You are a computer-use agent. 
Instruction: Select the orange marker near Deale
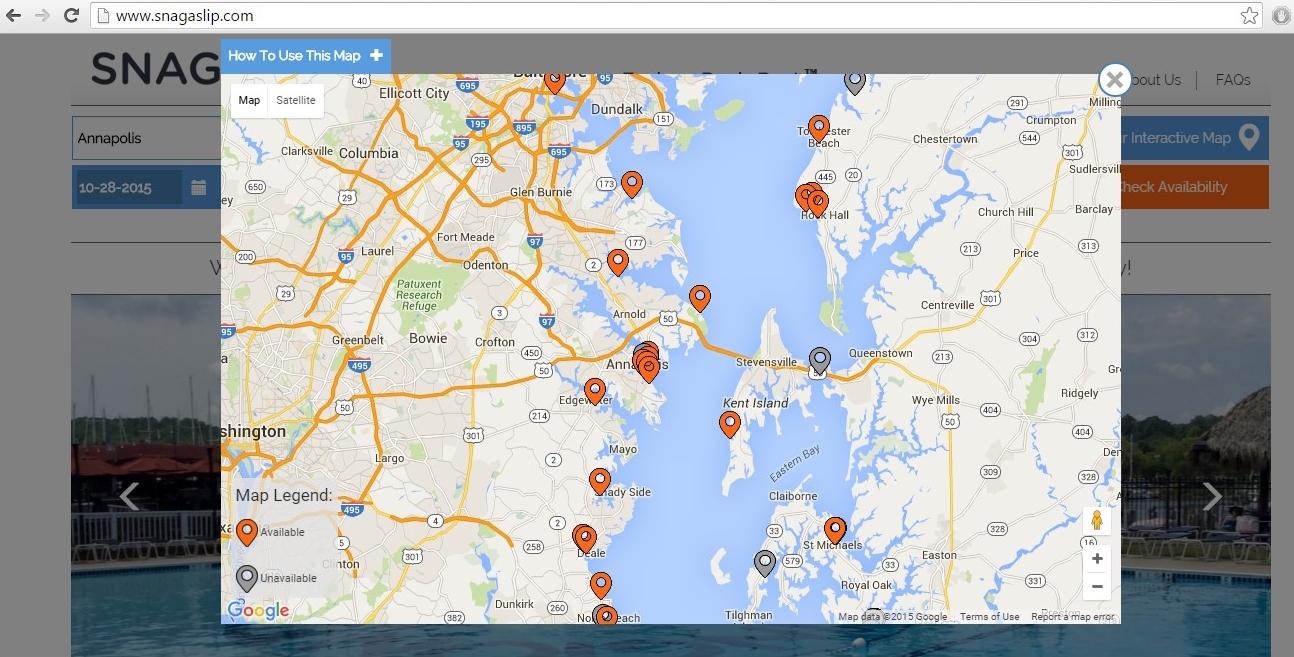click(585, 539)
